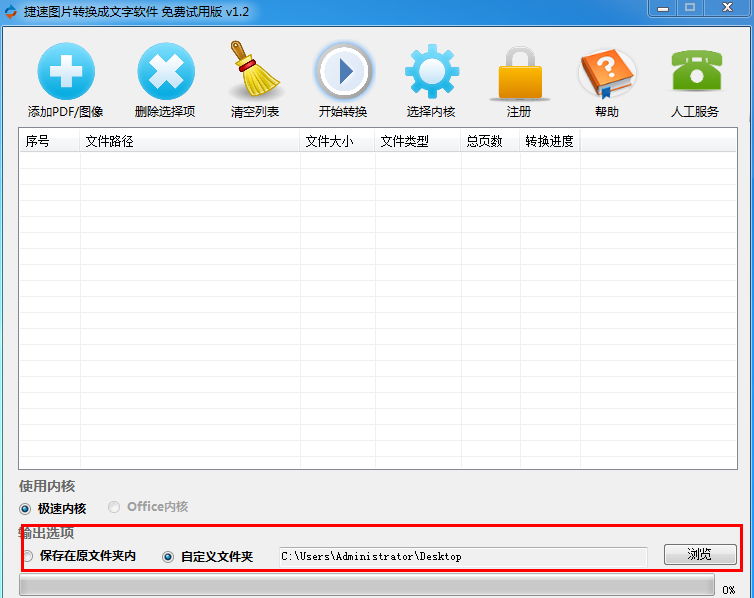The height and width of the screenshot is (598, 754).
Task: Open the 帮助 book icon
Action: [607, 73]
